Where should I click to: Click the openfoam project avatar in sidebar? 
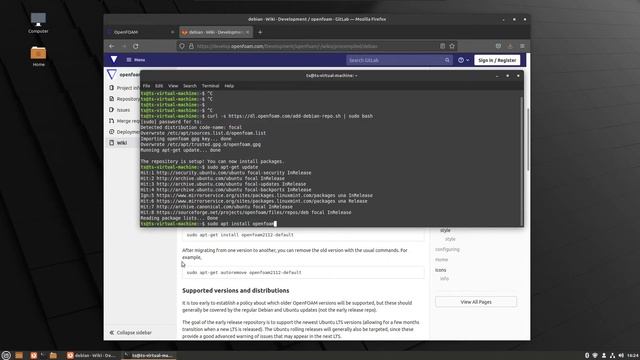(x=112, y=74)
